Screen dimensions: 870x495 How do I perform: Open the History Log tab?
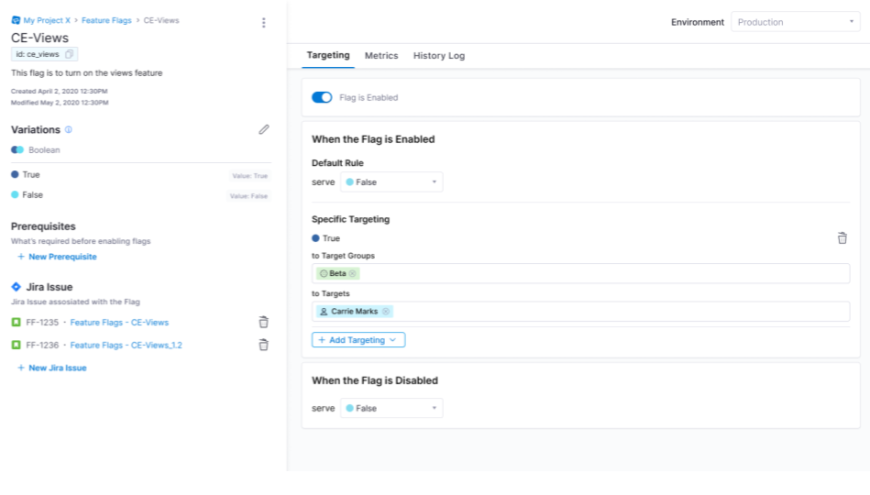click(x=439, y=56)
